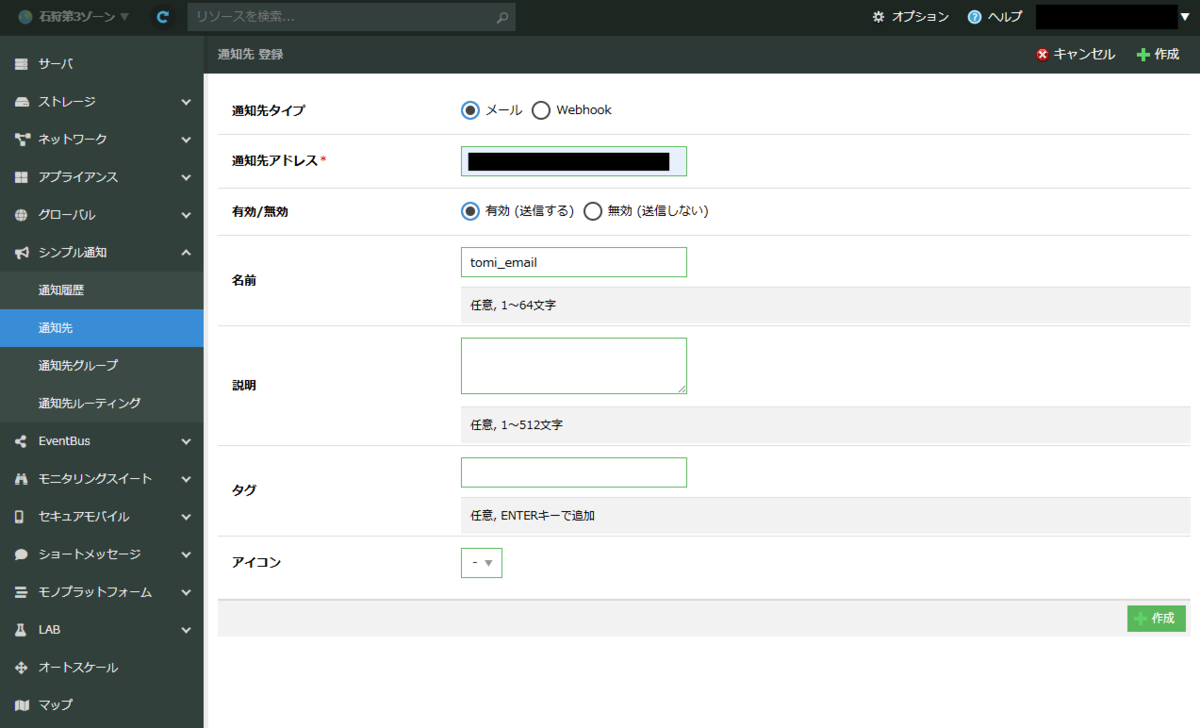Viewport: 1200px width, 728px height.
Task: Open 通知先ルーティング submenu item
Action: (101, 403)
